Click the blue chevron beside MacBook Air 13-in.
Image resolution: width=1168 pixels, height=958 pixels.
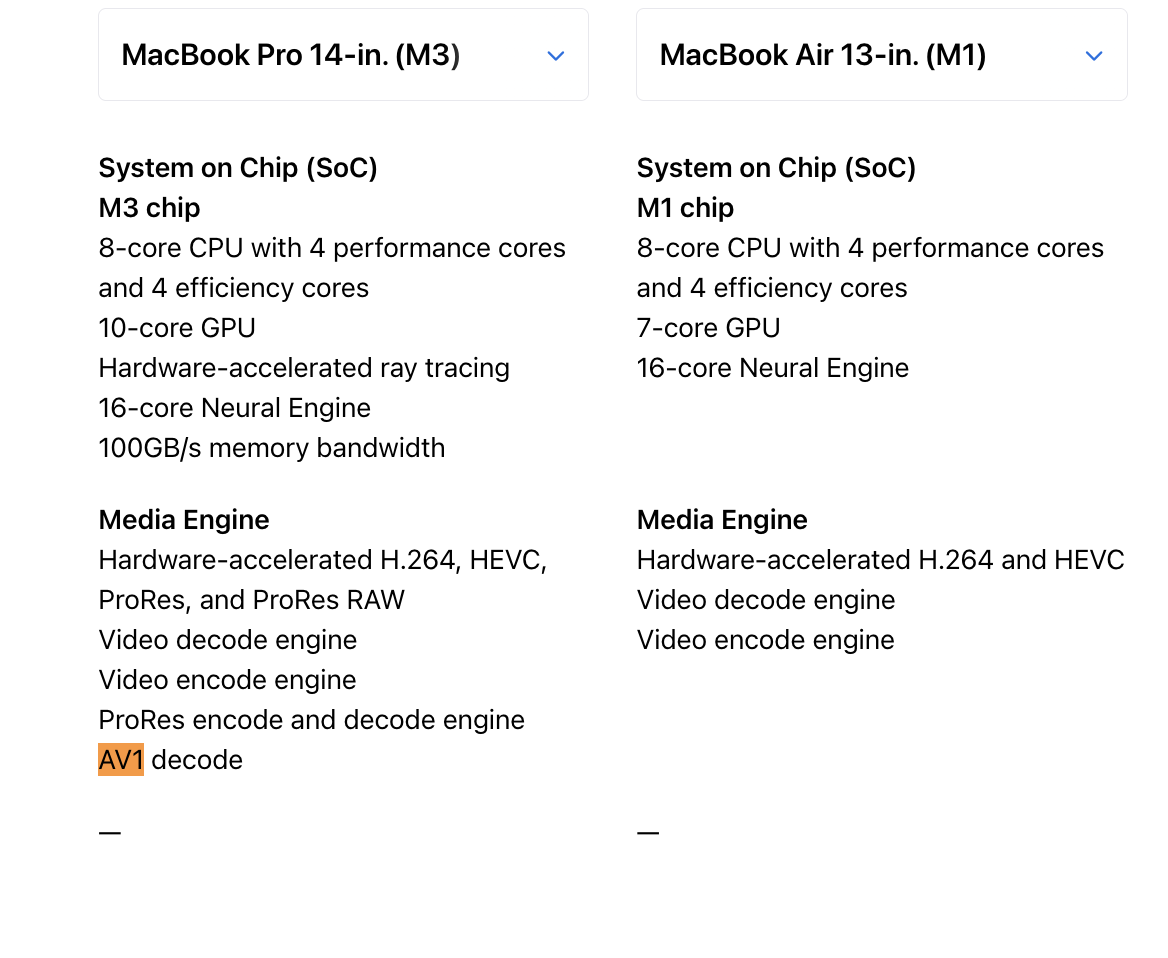click(x=1094, y=56)
